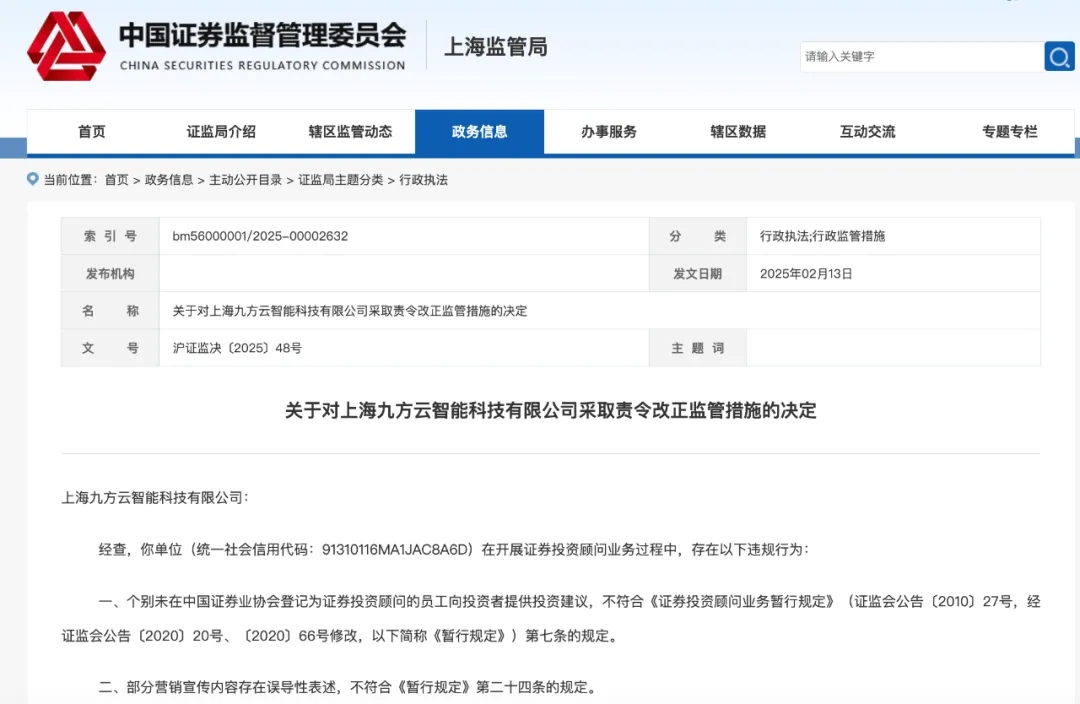This screenshot has width=1080, height=704.
Task: Select the 政务信息 active tab
Action: click(x=479, y=132)
